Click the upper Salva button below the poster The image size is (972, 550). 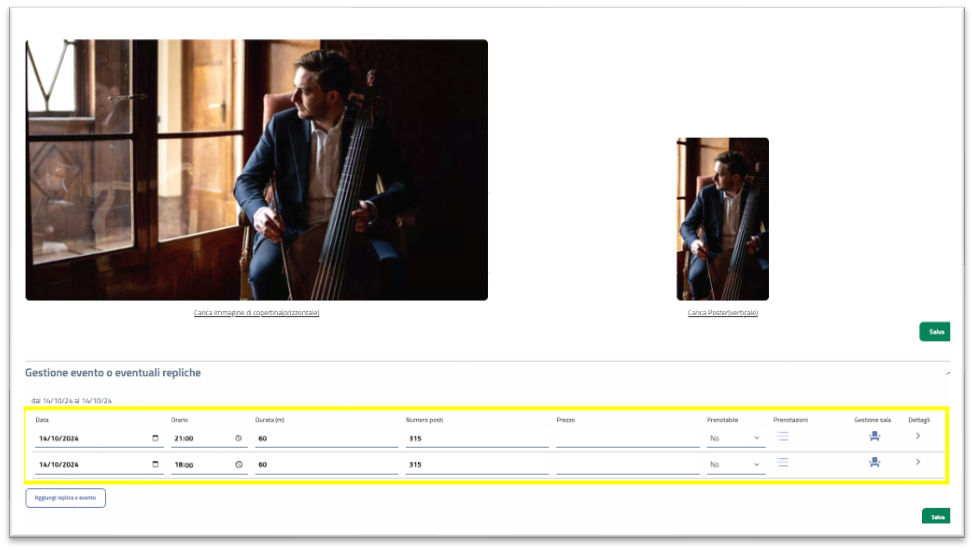click(x=935, y=332)
